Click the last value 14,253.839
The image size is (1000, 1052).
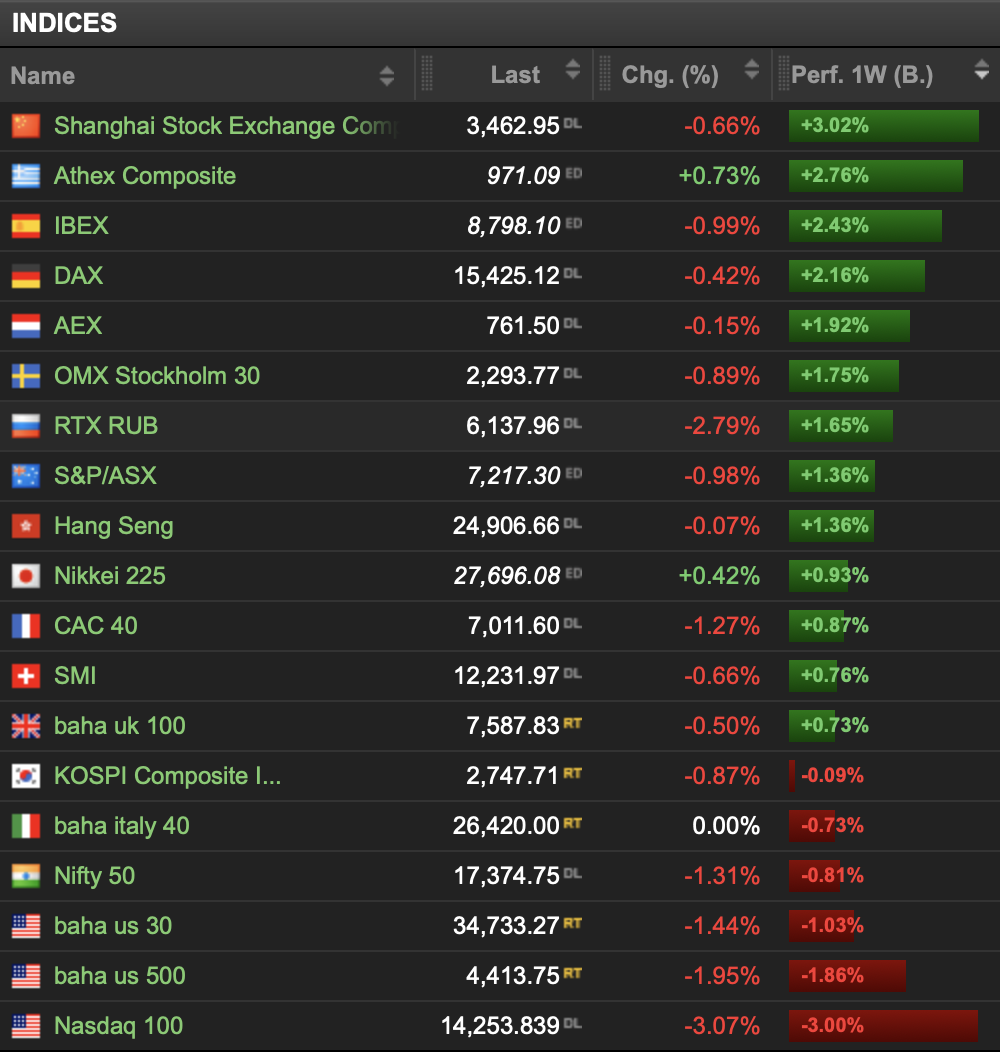tap(500, 1026)
